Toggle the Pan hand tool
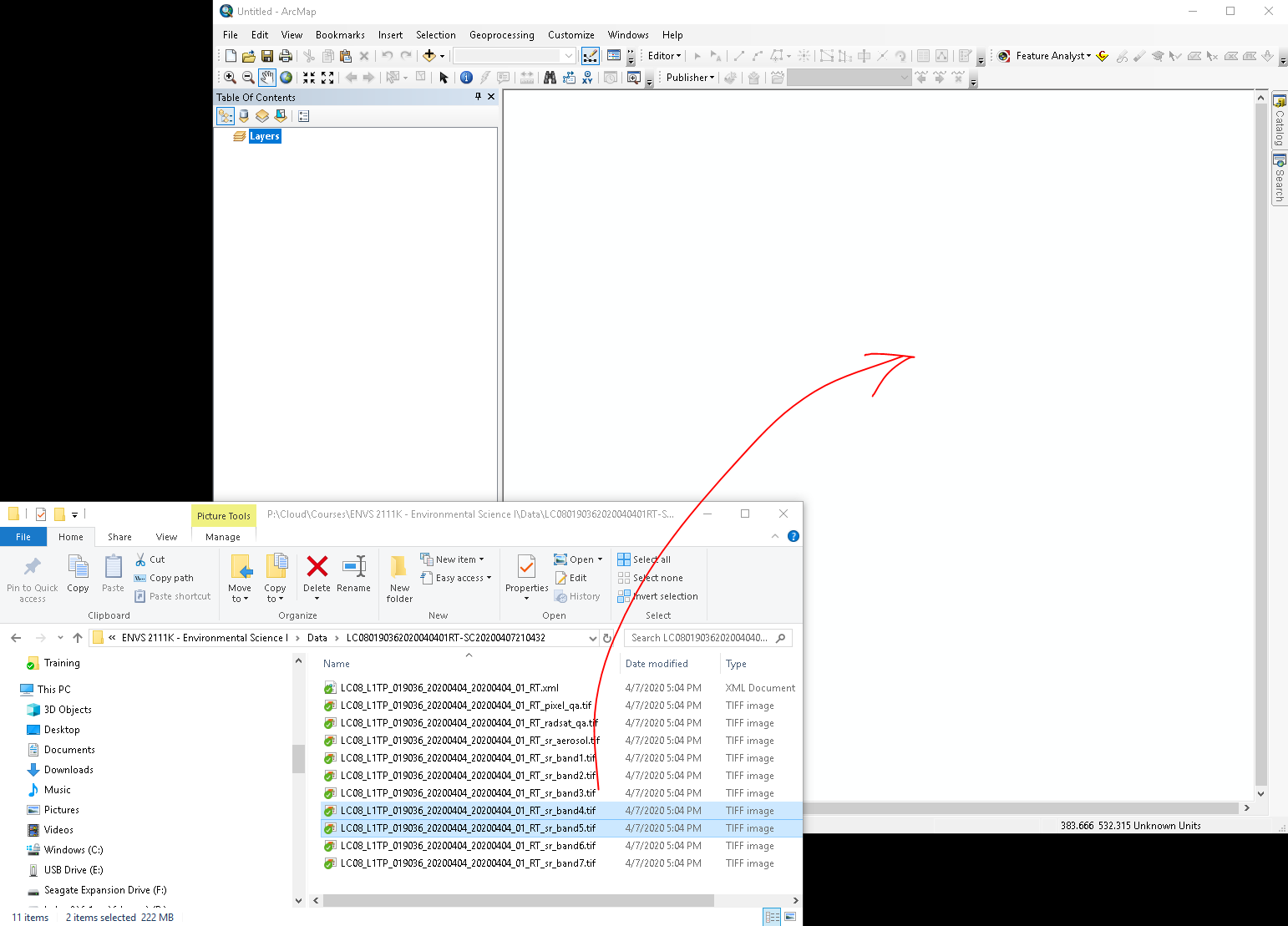The height and width of the screenshot is (926, 1288). tap(266, 78)
